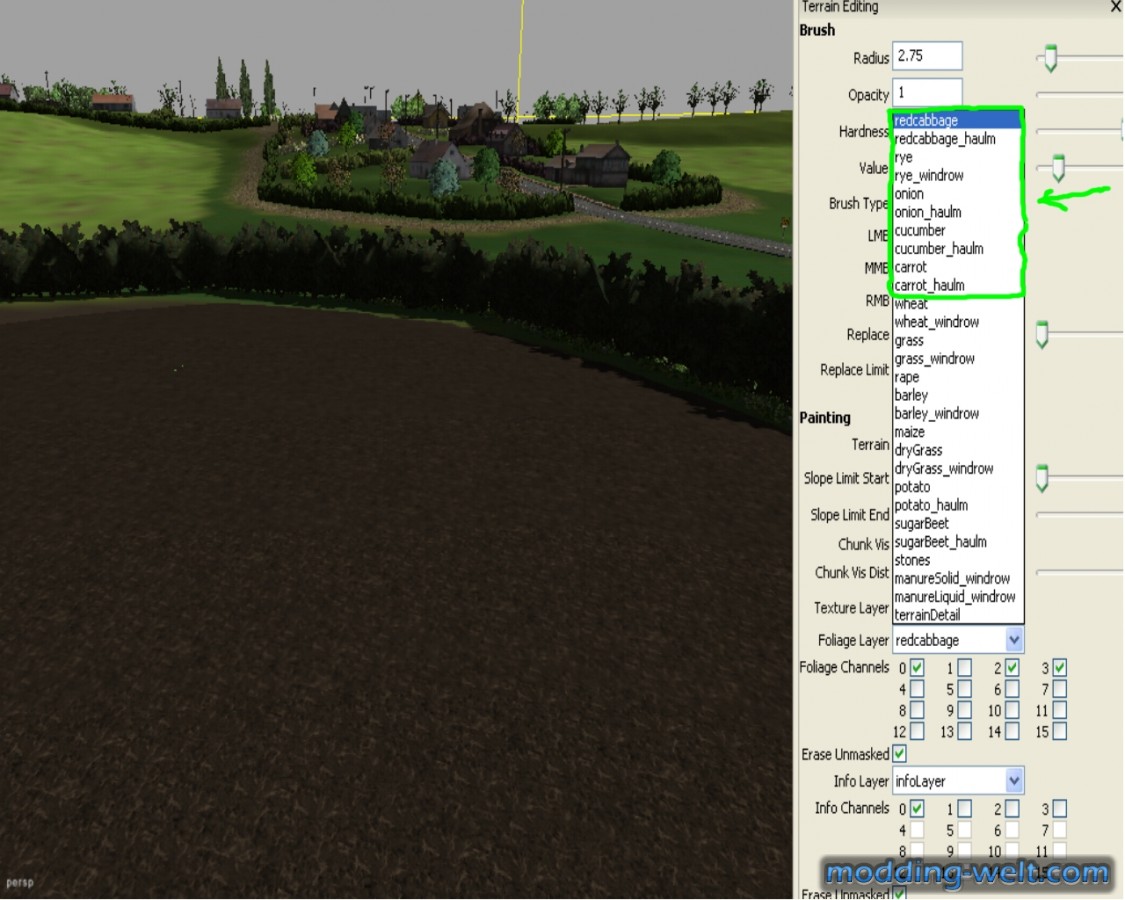Uncheck Foliage Channel 3 checkbox
Viewport: 1125px width, 900px height.
1060,667
